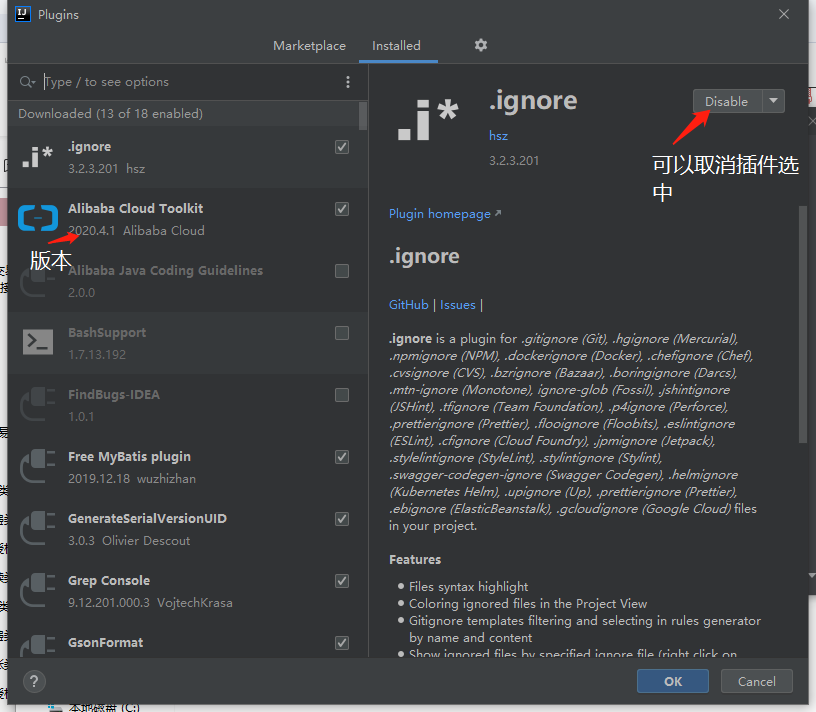Click the GenerateSerialVersionUID plugin icon
This screenshot has height=712, width=816.
(37, 528)
